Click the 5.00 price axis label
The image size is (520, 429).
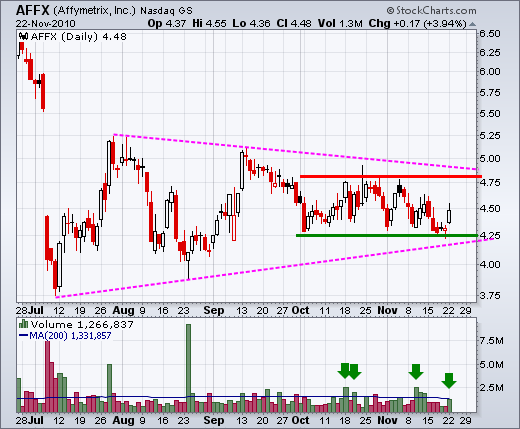point(490,158)
